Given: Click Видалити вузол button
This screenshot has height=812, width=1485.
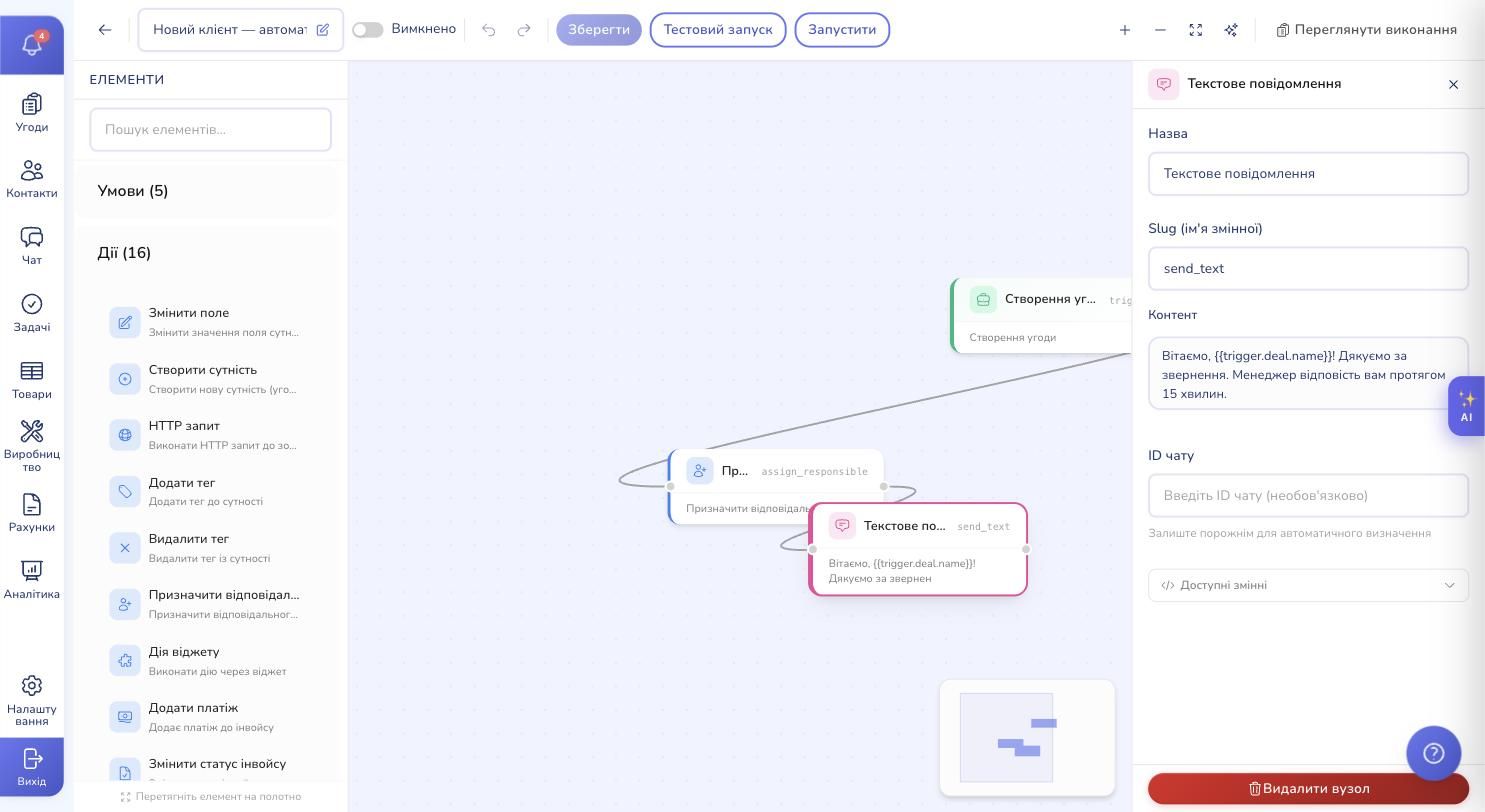Looking at the screenshot, I should point(1308,789).
